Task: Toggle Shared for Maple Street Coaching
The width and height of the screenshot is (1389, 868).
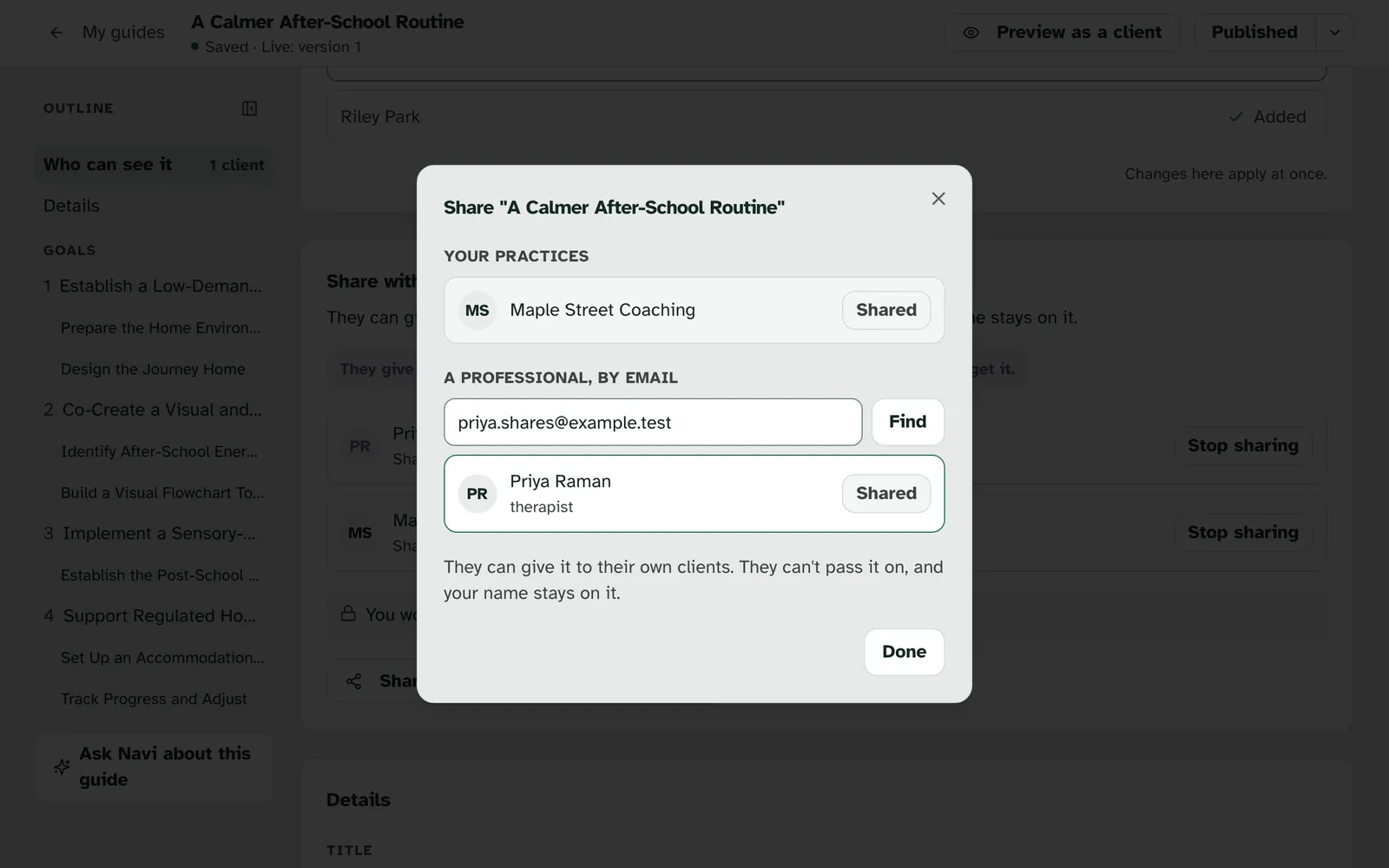Action: [886, 310]
